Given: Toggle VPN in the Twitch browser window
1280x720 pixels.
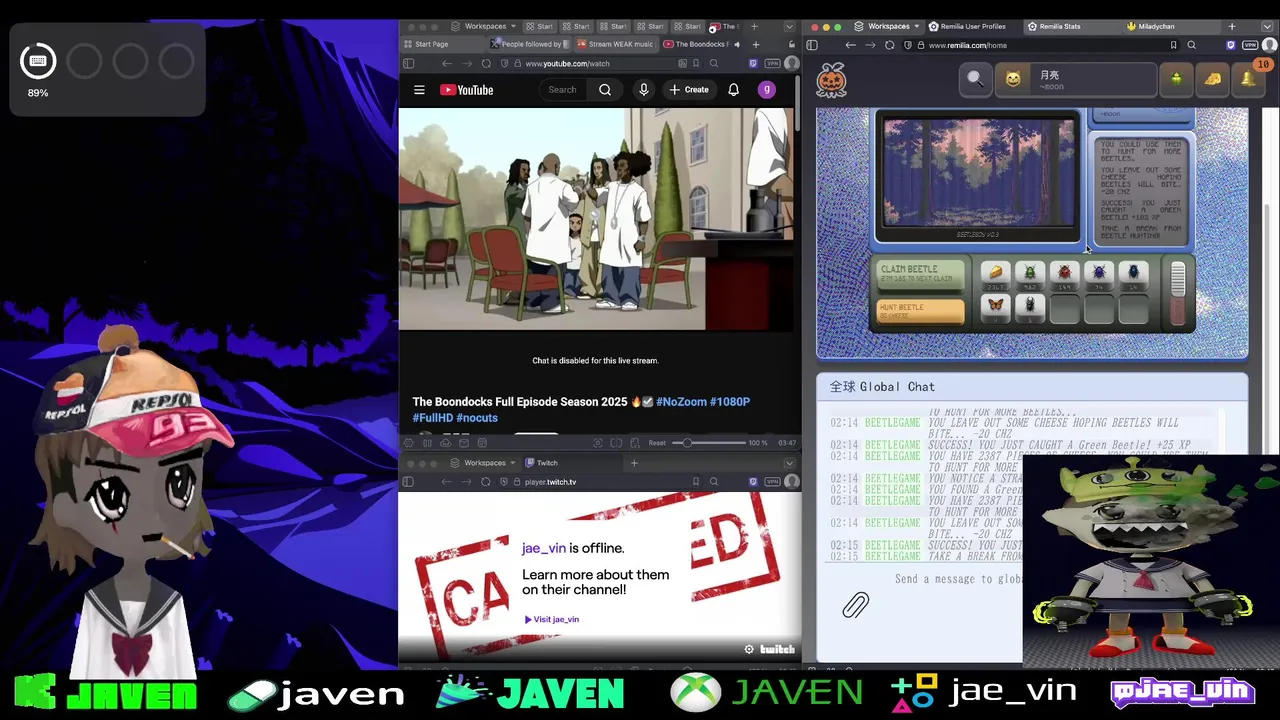Looking at the screenshot, I should click(772, 482).
